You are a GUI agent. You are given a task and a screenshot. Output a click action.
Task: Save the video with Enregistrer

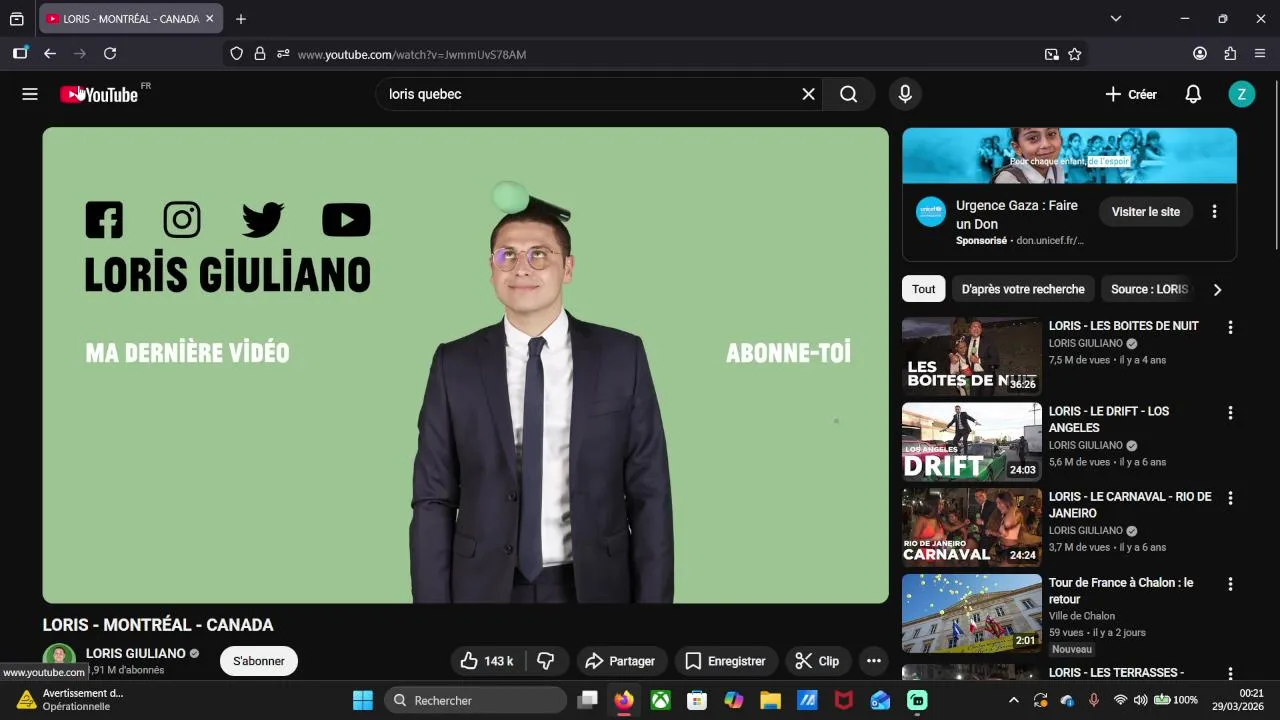[726, 661]
